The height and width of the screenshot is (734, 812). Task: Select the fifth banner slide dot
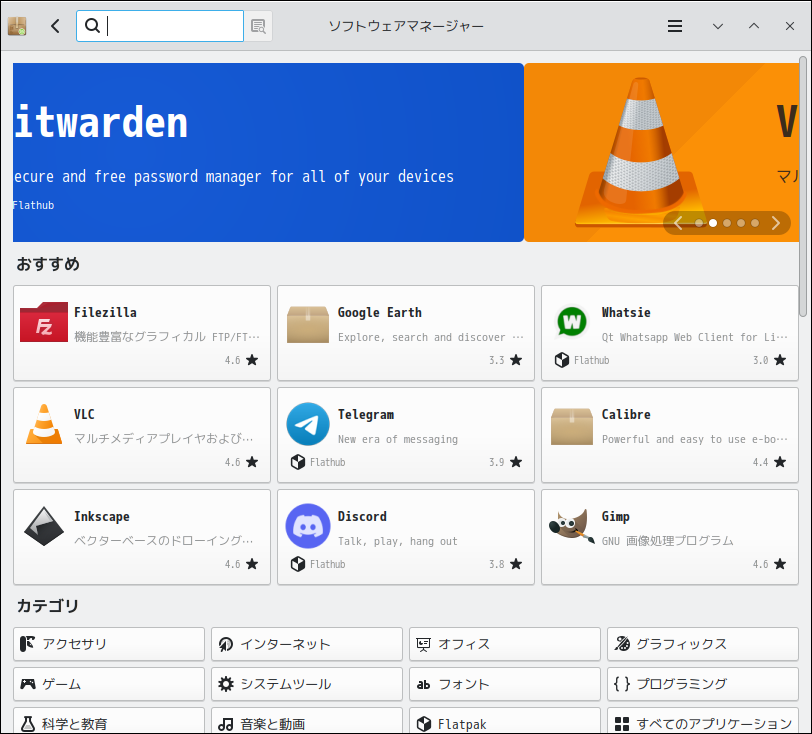coord(755,223)
